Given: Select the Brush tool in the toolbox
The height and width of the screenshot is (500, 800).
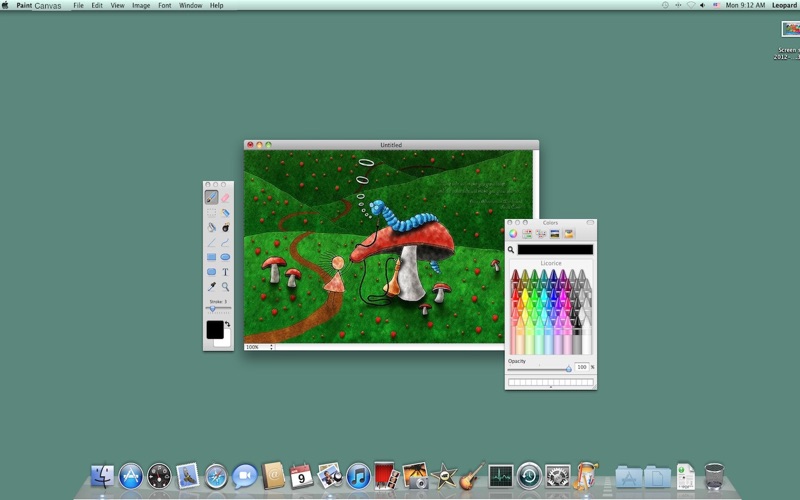Looking at the screenshot, I should [211, 197].
